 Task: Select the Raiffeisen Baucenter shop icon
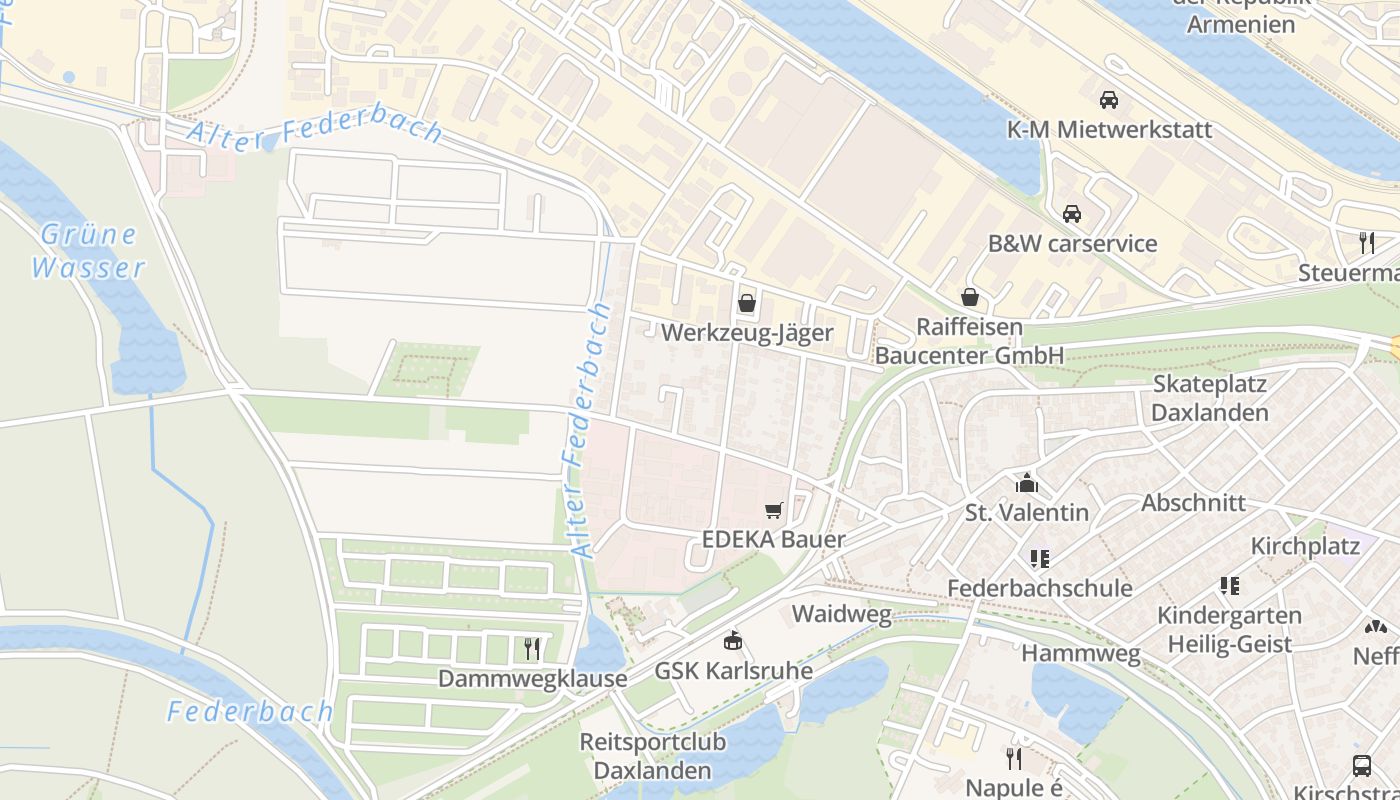969,297
